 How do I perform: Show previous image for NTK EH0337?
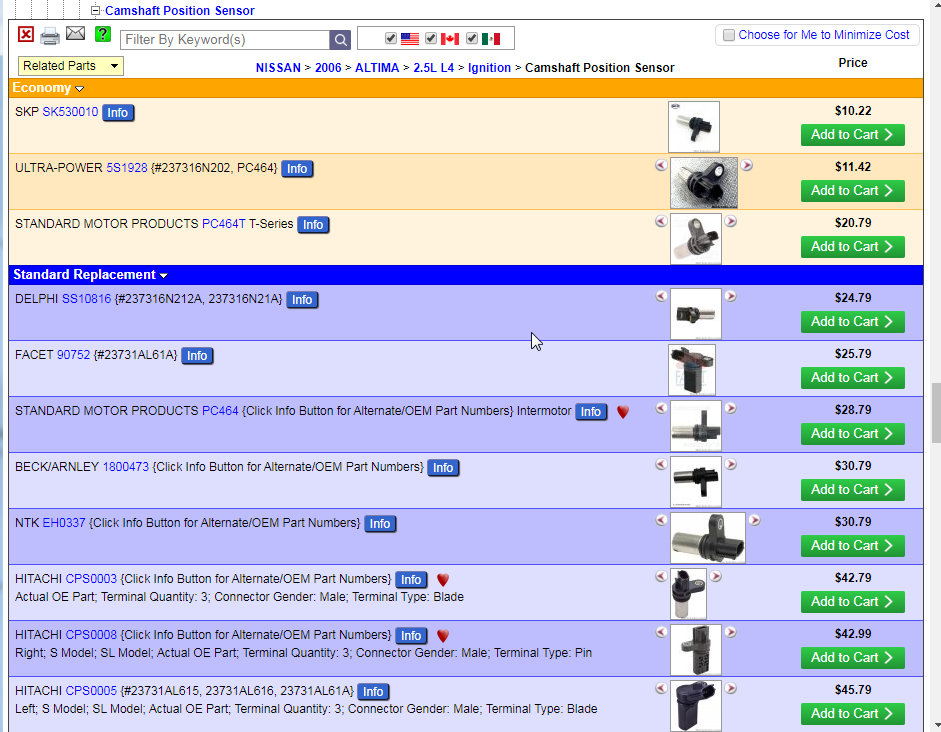pyautogui.click(x=661, y=520)
